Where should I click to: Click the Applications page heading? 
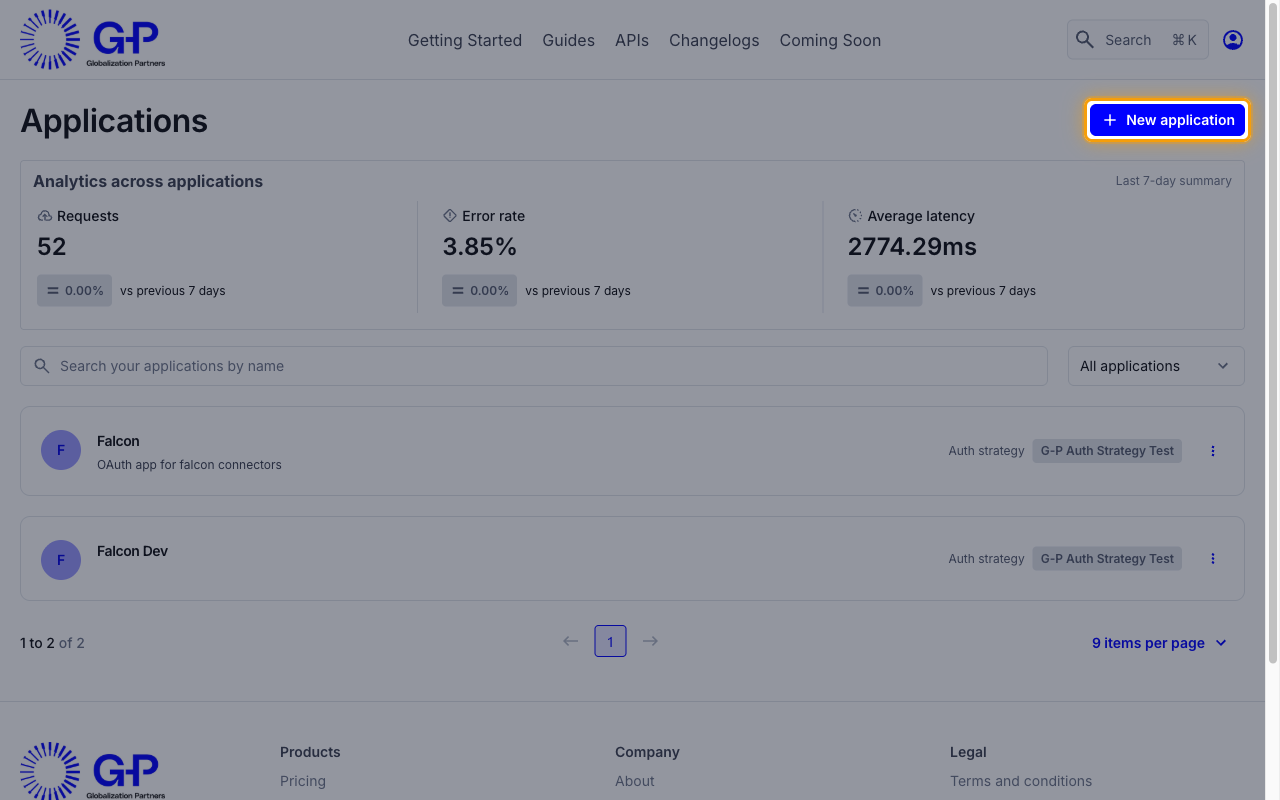(x=114, y=121)
